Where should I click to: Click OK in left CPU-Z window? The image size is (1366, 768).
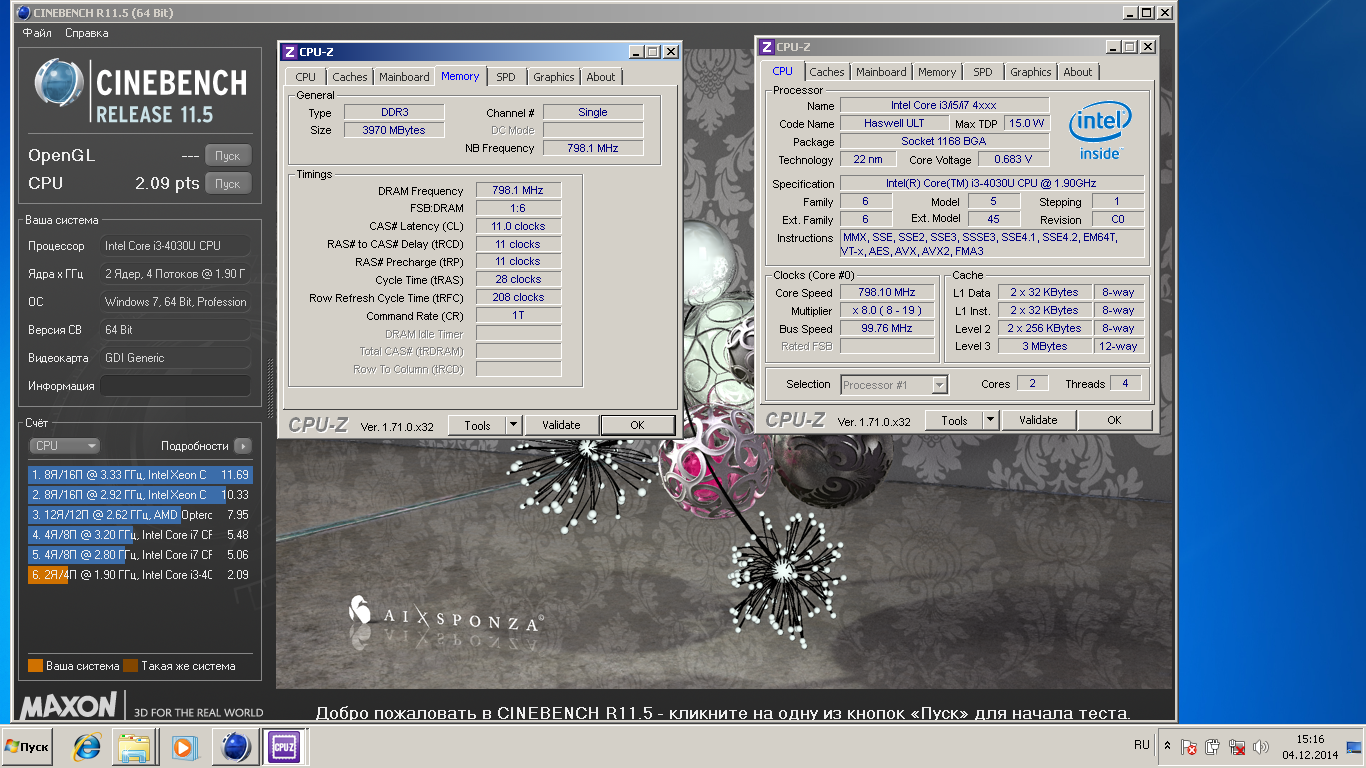pyautogui.click(x=638, y=425)
